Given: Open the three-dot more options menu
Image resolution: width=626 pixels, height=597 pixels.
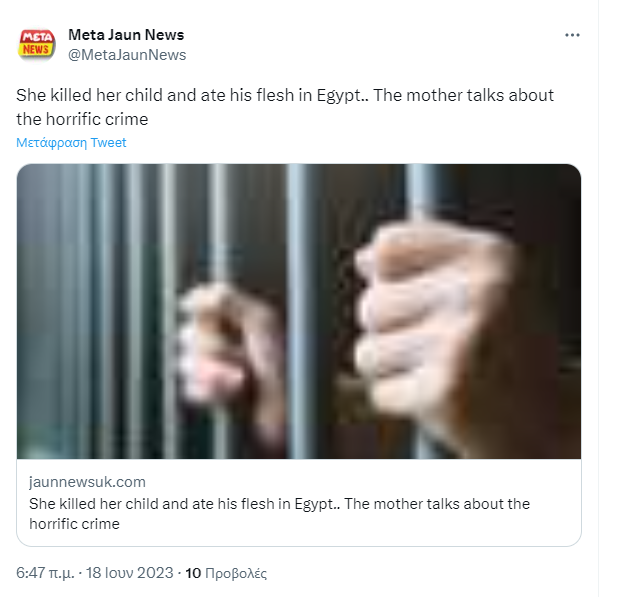Looking at the screenshot, I should [572, 35].
